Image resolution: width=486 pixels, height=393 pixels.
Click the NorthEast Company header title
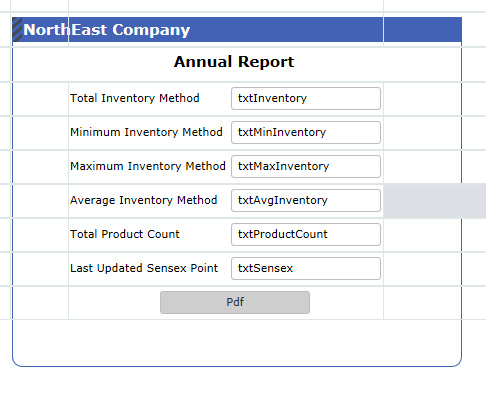[107, 30]
